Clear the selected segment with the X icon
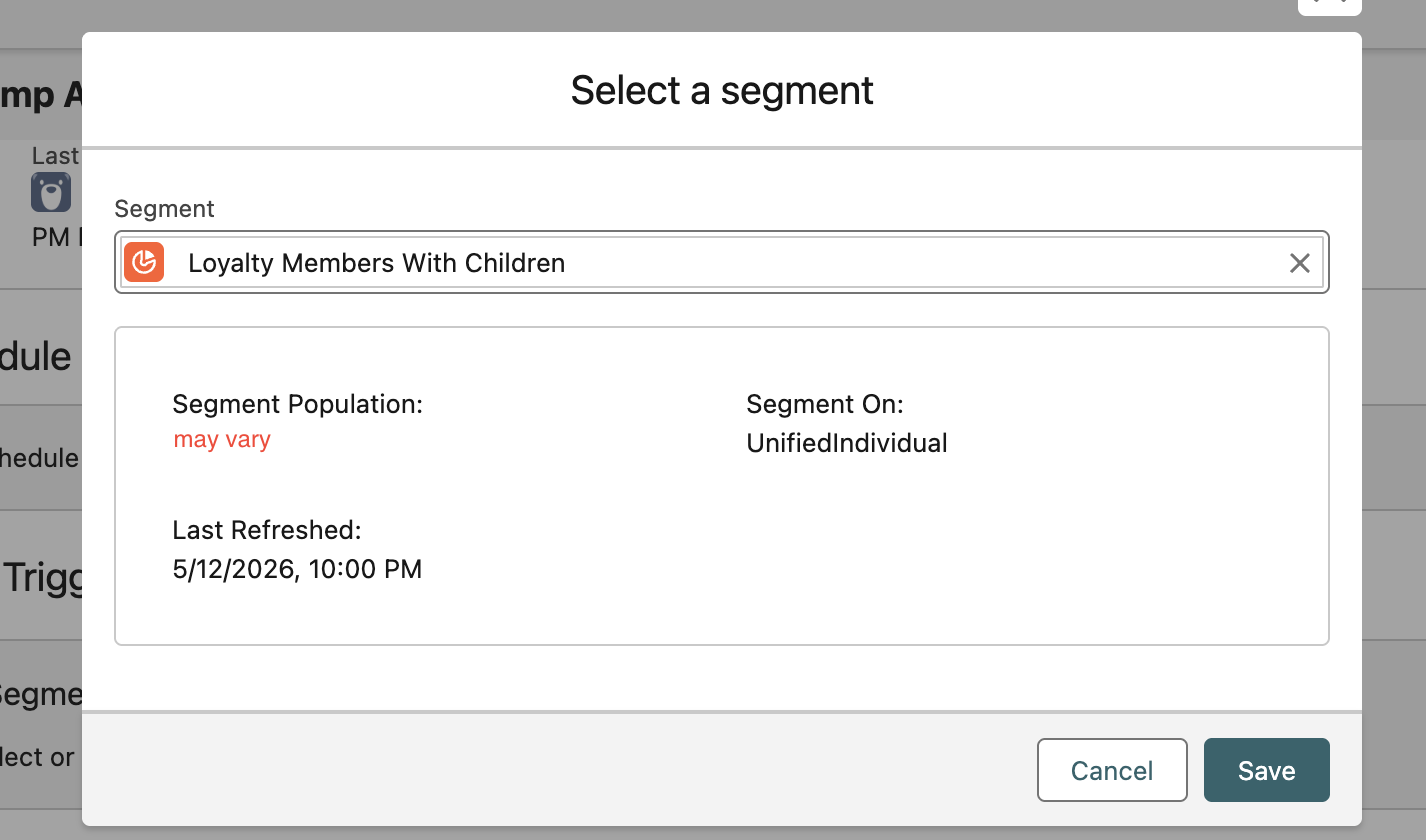 point(1299,263)
